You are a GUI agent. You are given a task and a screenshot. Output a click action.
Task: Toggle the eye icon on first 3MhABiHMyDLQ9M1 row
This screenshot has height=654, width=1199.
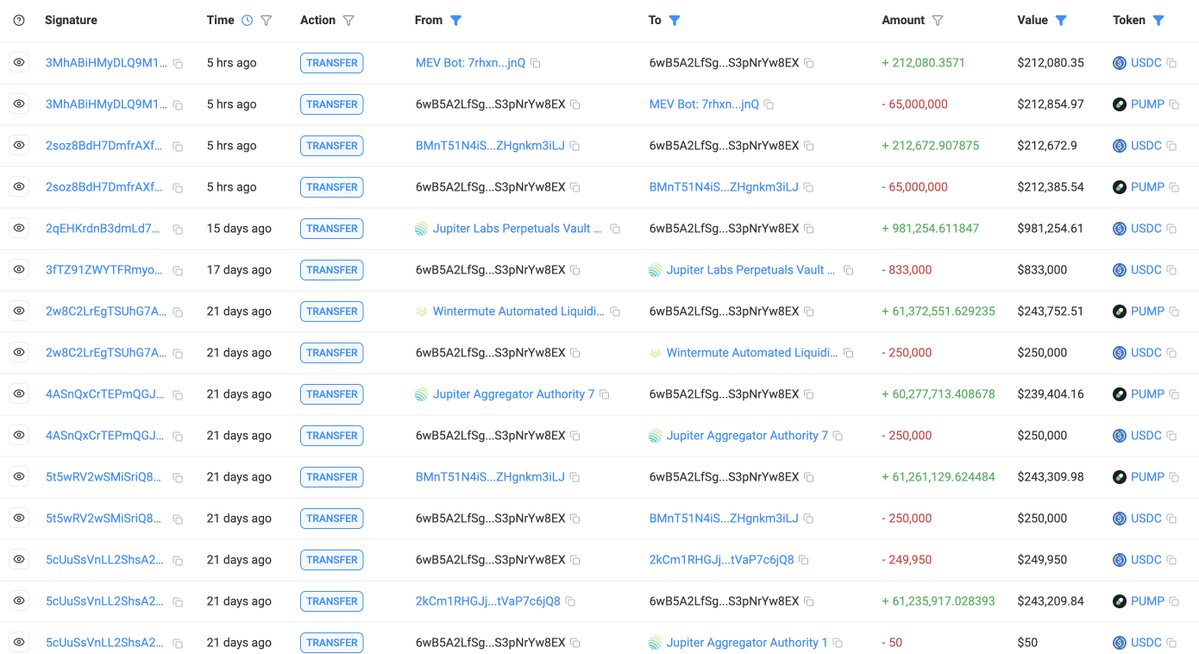click(x=19, y=63)
